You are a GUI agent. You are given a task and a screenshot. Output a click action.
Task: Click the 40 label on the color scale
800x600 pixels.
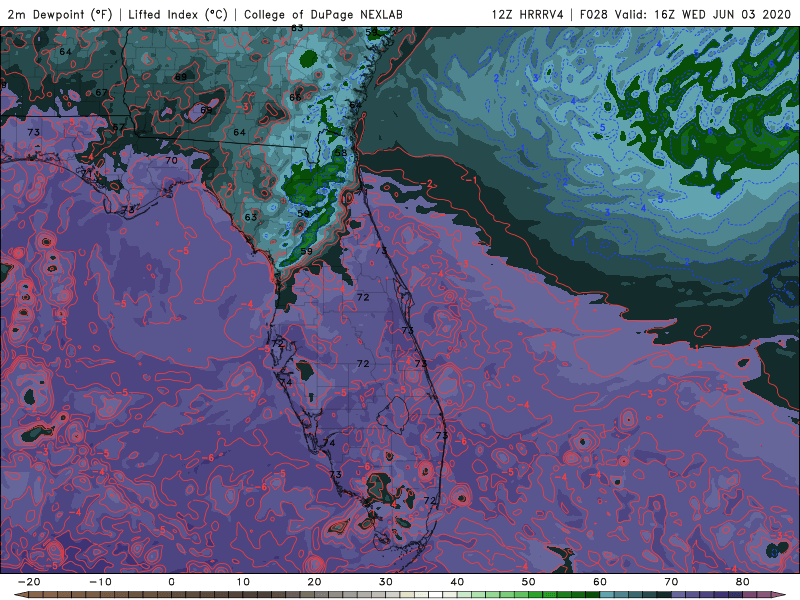457,582
